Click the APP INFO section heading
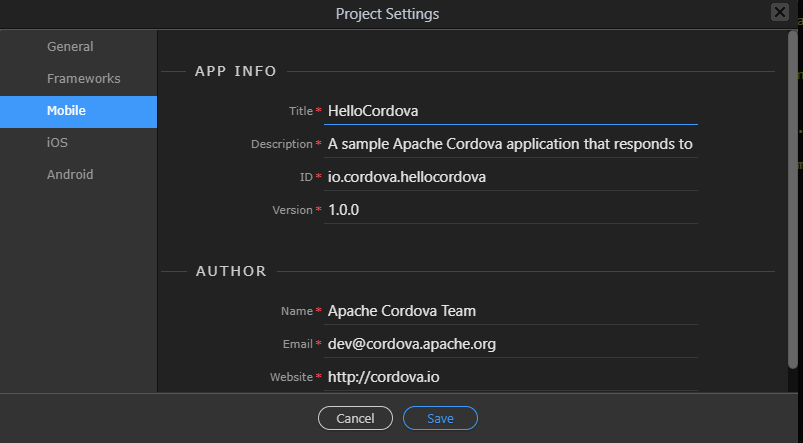 pyautogui.click(x=236, y=71)
